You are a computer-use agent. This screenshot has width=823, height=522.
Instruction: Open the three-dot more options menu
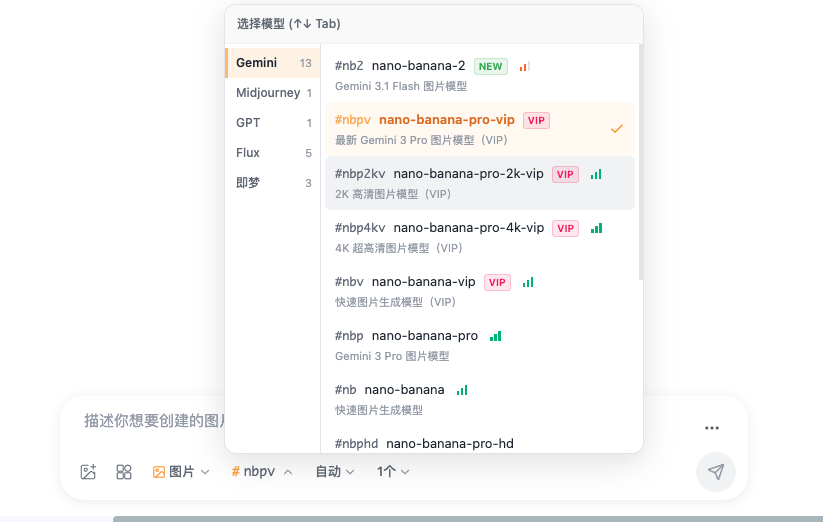(x=712, y=428)
